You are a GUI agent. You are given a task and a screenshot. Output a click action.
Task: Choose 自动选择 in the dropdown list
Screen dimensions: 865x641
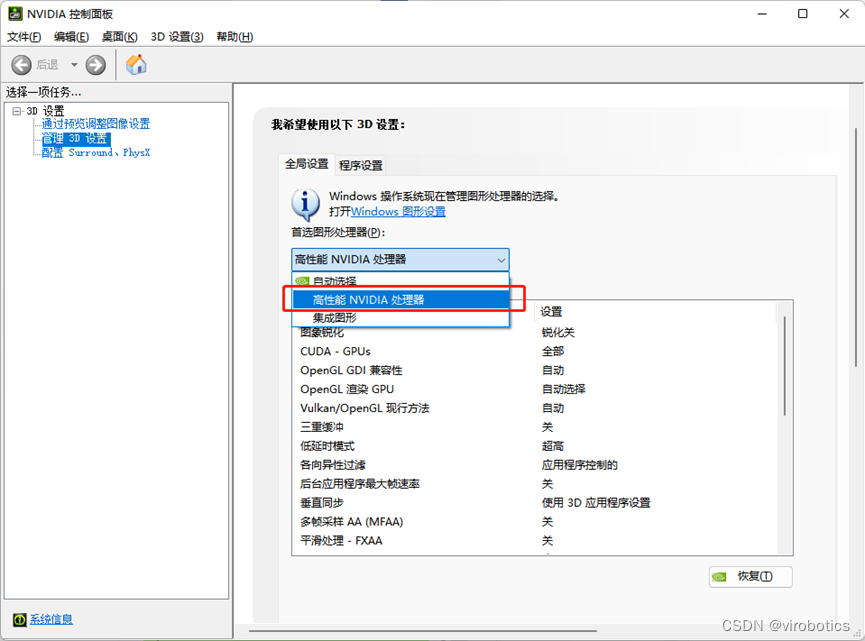pos(400,280)
